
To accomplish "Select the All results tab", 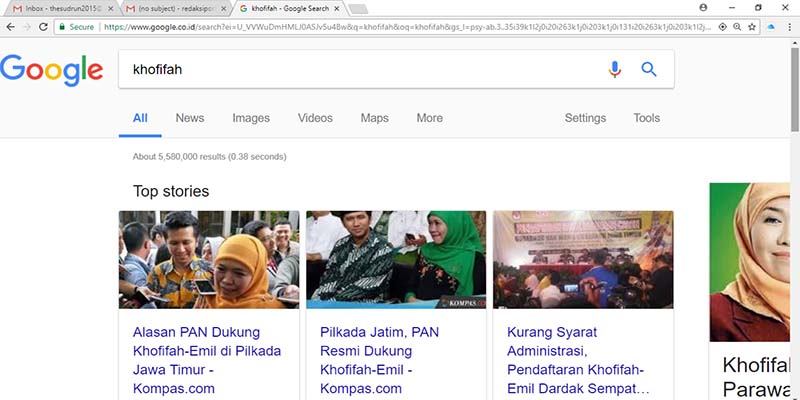I will (140, 118).
